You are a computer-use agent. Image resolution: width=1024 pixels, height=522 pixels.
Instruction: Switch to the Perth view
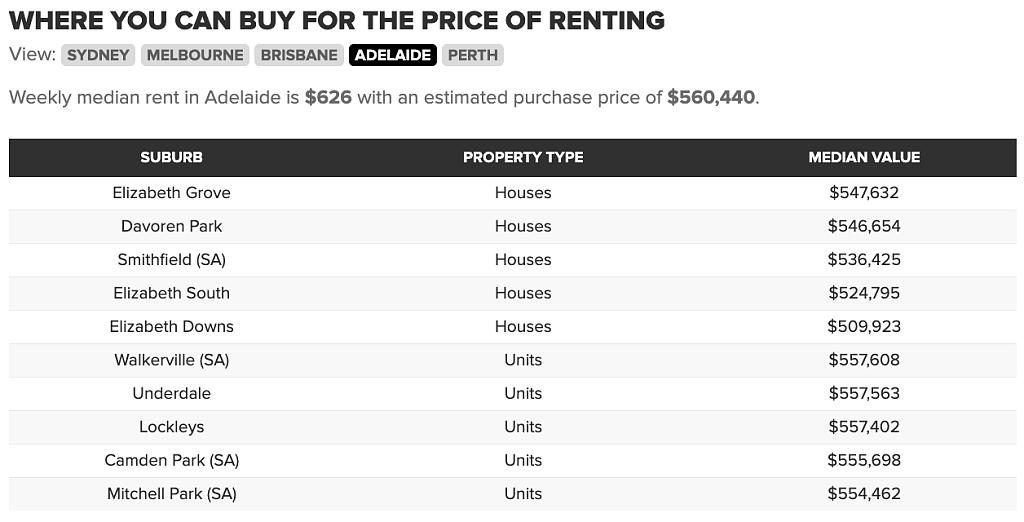pyautogui.click(x=473, y=55)
